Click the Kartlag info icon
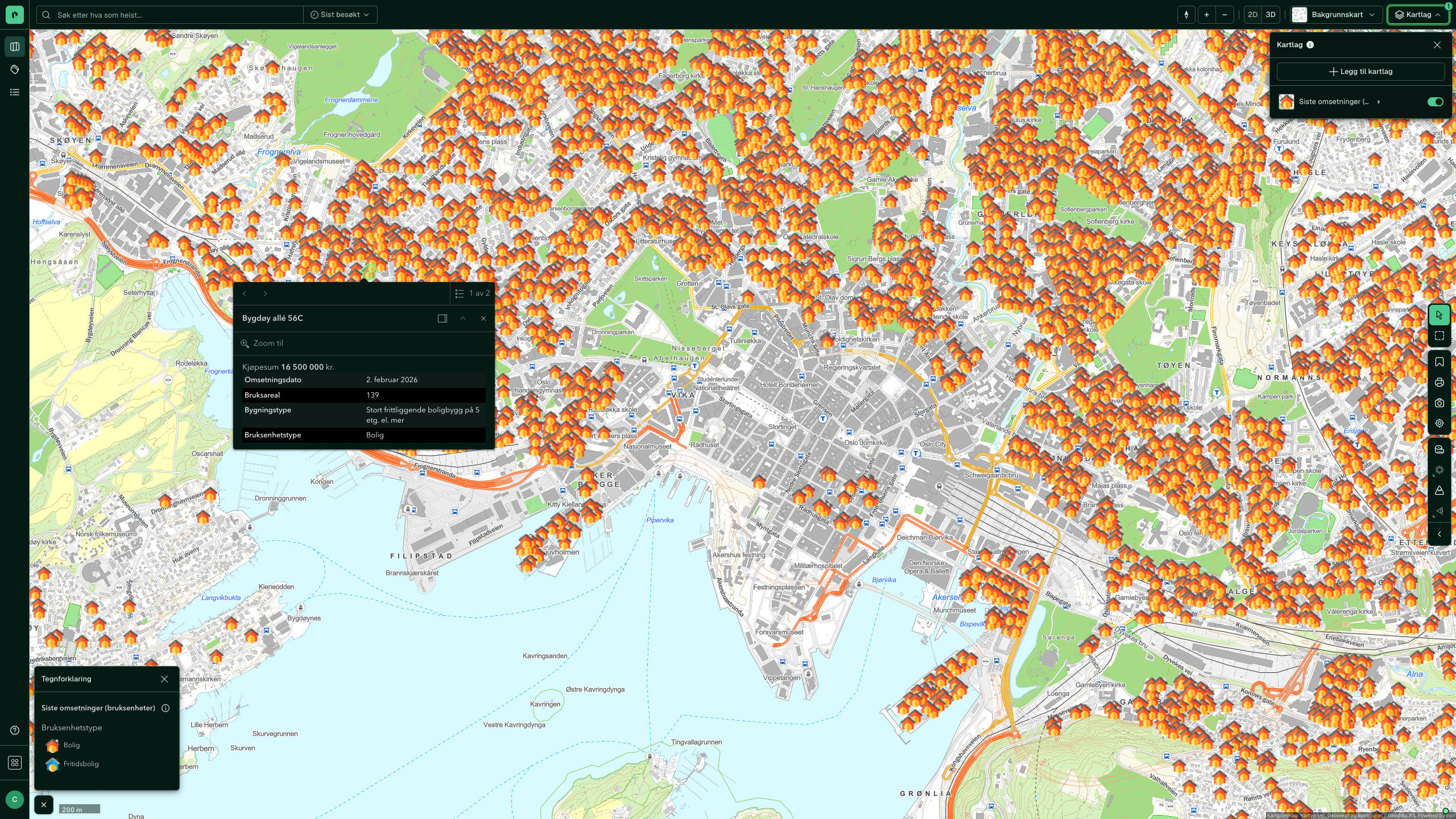 pyautogui.click(x=1310, y=45)
